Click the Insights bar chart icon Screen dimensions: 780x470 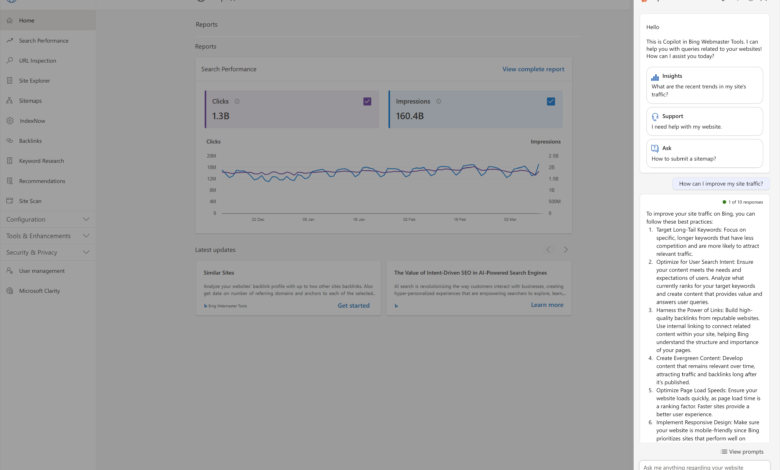655,77
